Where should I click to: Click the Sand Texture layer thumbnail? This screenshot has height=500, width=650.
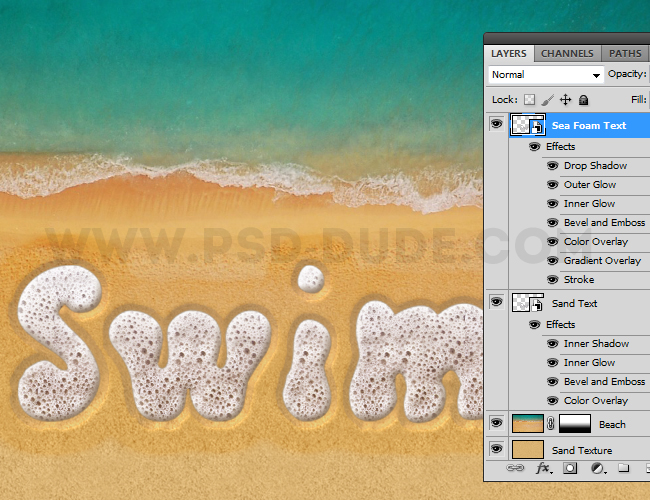[x=527, y=451]
